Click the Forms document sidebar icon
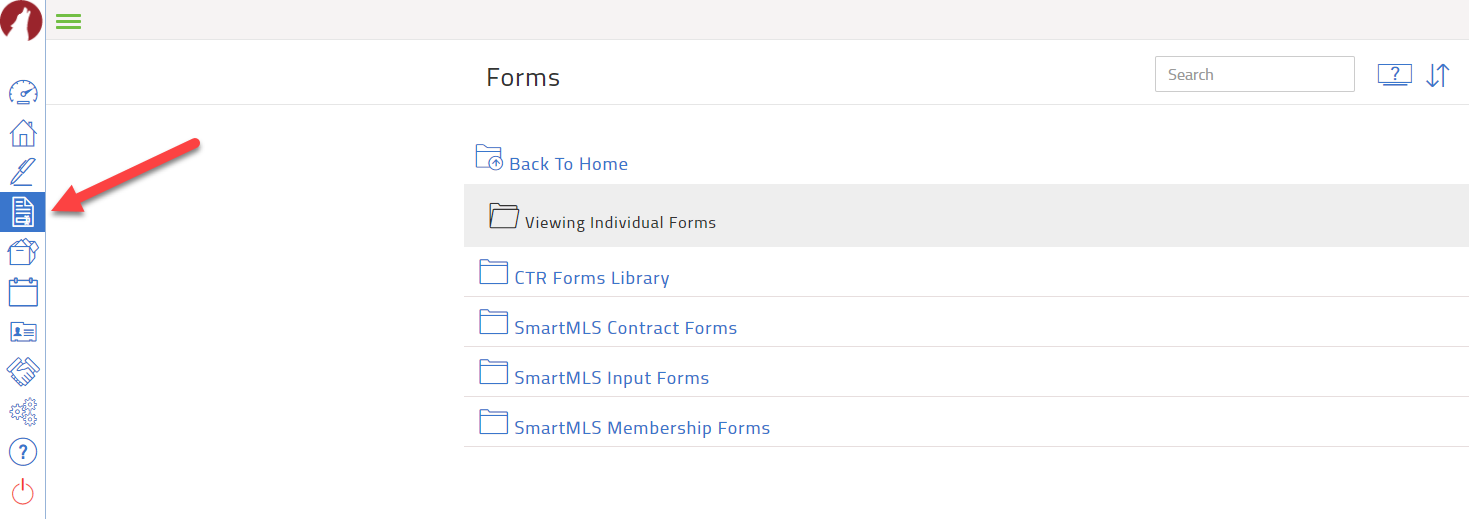Screen dimensions: 1469x519 [x=23, y=211]
